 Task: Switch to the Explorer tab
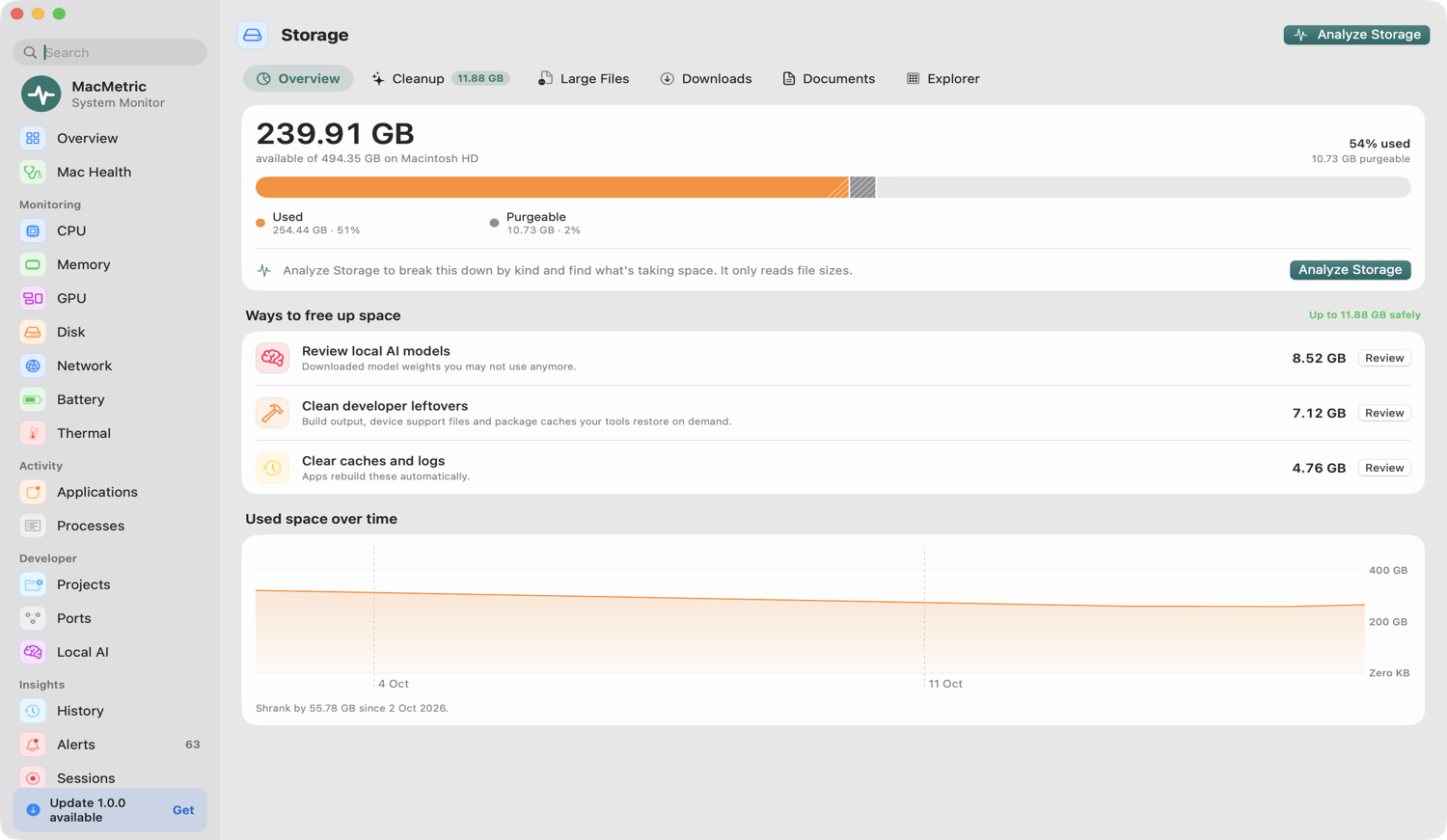[x=942, y=79]
